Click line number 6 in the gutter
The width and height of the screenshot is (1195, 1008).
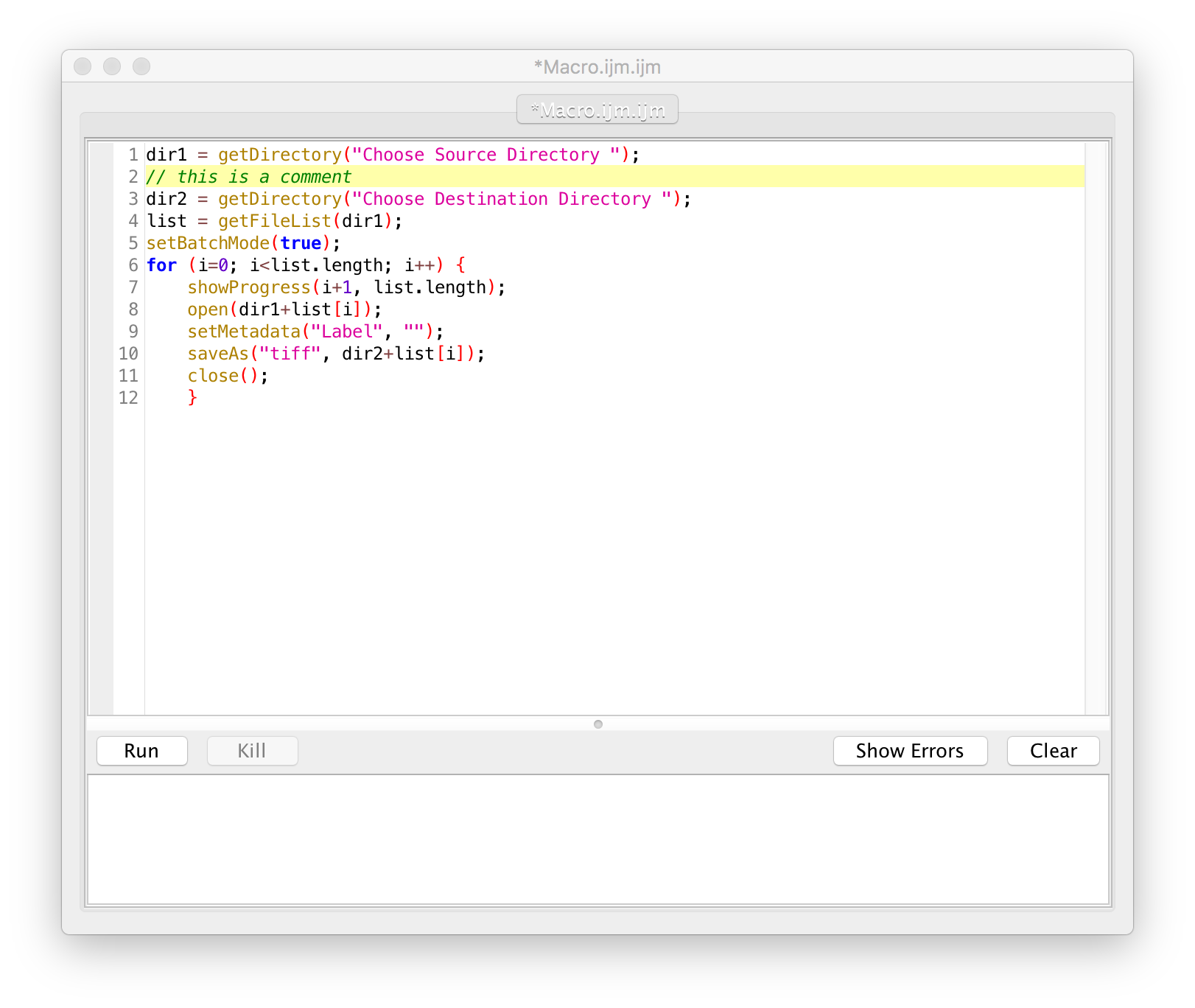[133, 265]
